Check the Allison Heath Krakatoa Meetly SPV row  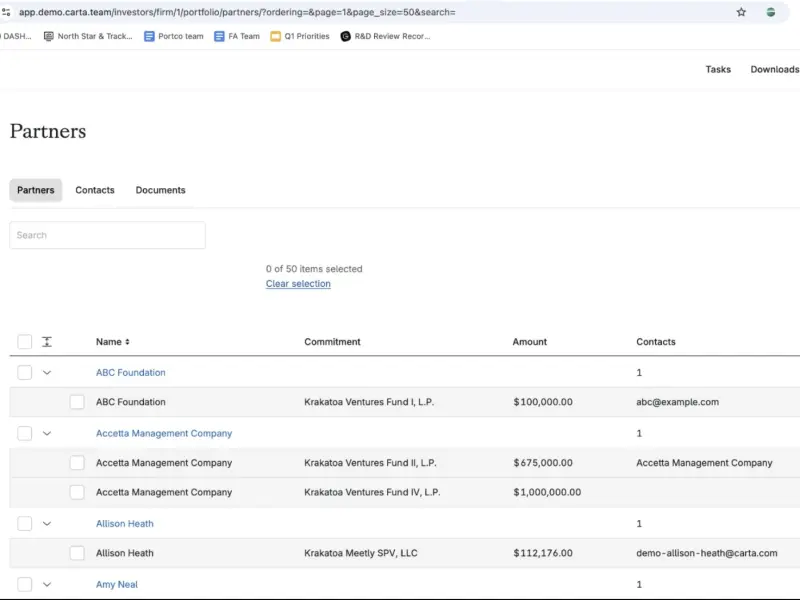[77, 553]
